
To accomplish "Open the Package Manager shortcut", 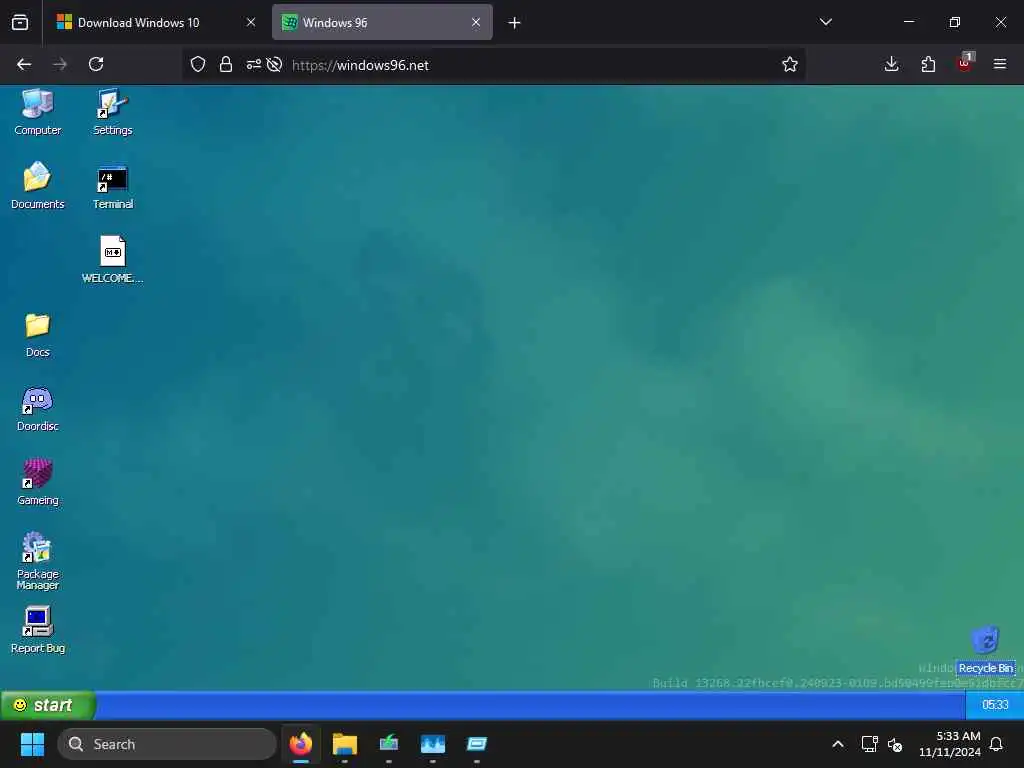I will tap(37, 560).
